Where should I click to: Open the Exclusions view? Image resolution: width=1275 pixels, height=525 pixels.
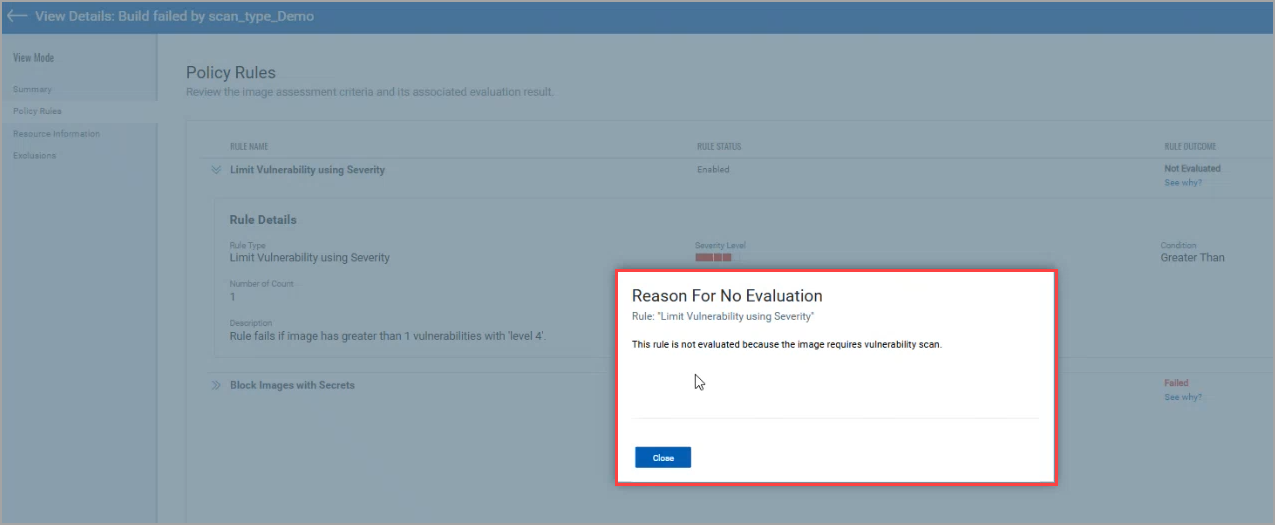pos(35,155)
